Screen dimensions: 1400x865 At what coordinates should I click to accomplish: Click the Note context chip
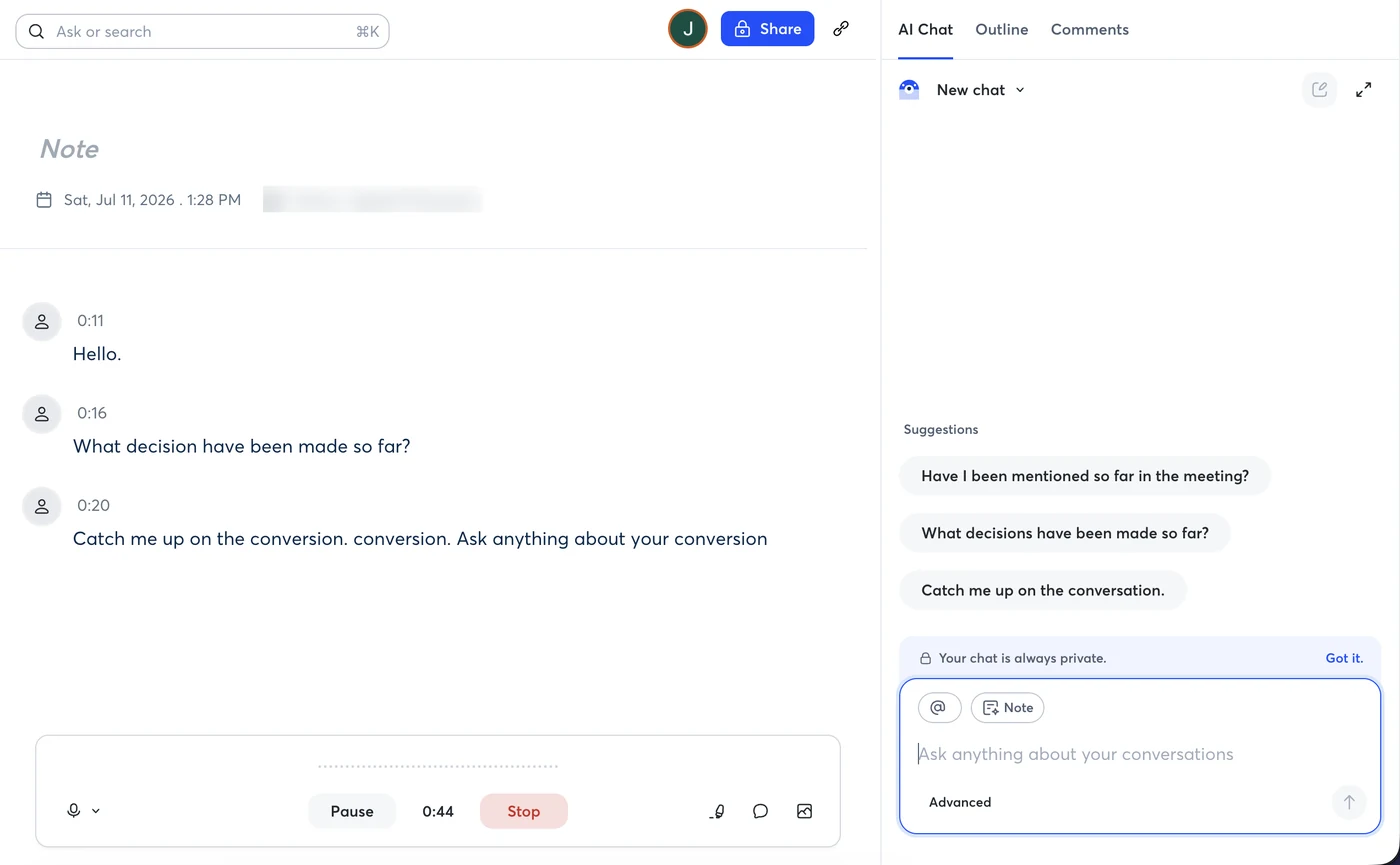1008,707
